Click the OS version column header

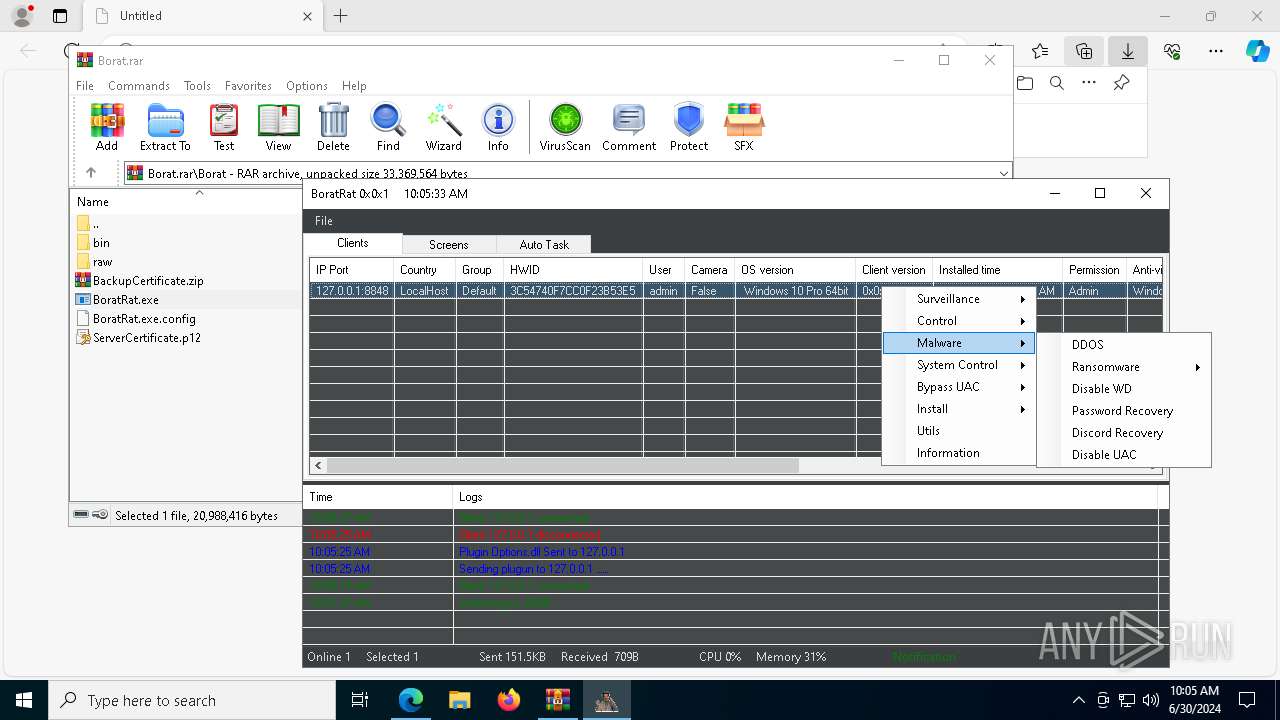(796, 270)
